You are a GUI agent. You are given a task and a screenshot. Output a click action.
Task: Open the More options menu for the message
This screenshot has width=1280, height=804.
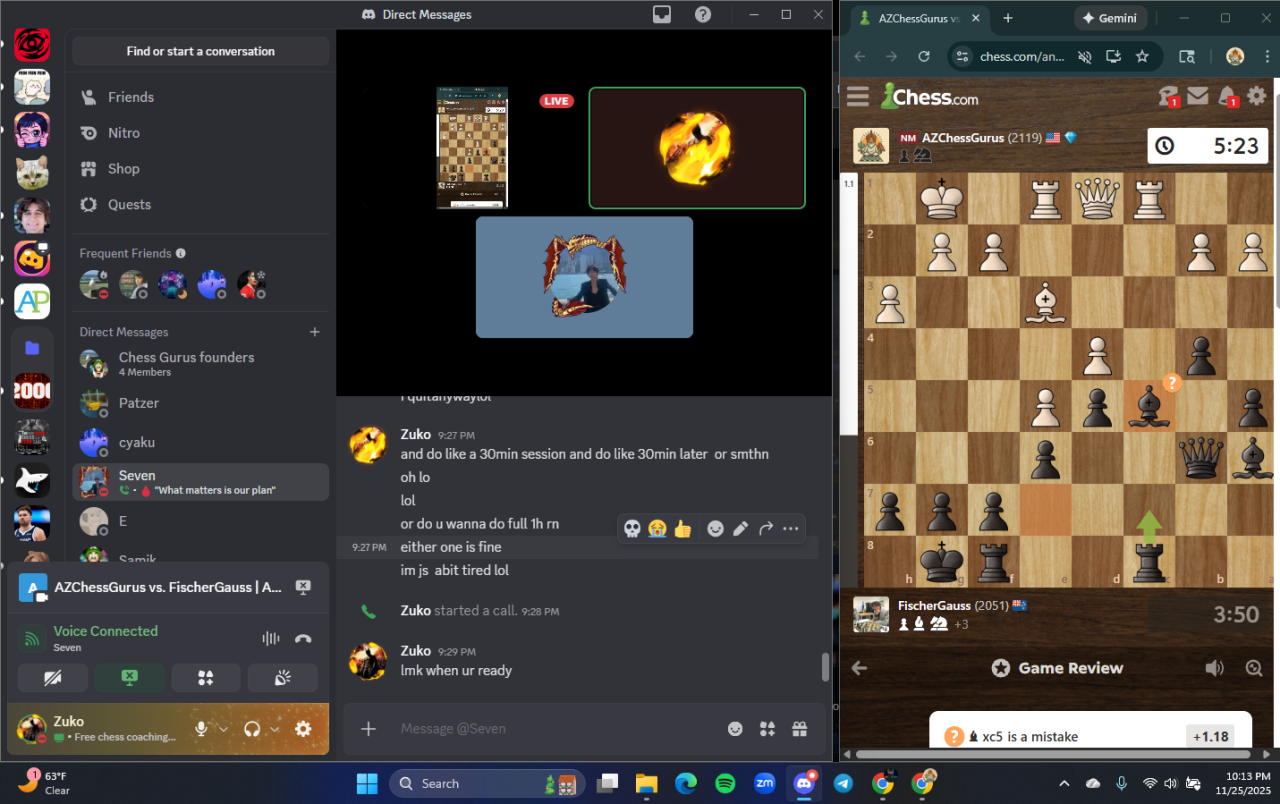click(x=791, y=529)
